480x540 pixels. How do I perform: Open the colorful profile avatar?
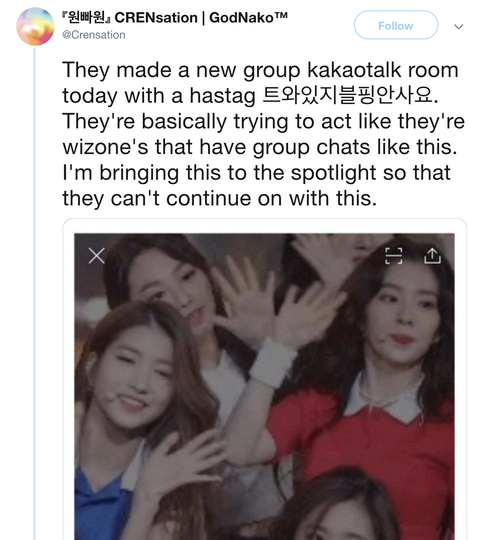coord(35,27)
